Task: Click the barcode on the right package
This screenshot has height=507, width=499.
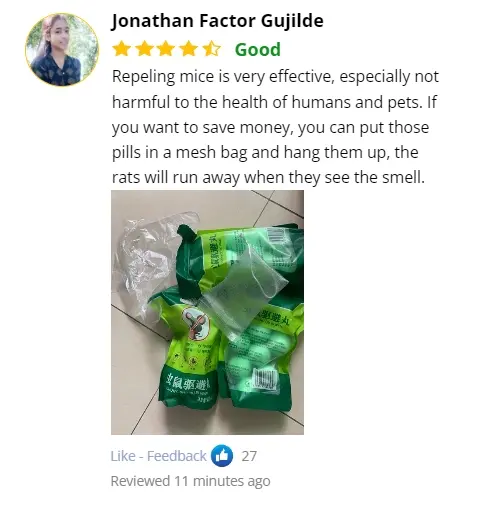Action: pos(265,380)
